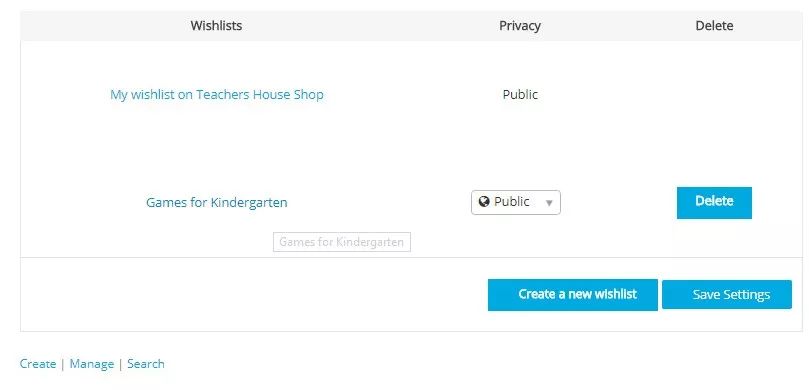The height and width of the screenshot is (390, 809).
Task: Expand the Public privacy dropdown arrow
Action: point(549,203)
